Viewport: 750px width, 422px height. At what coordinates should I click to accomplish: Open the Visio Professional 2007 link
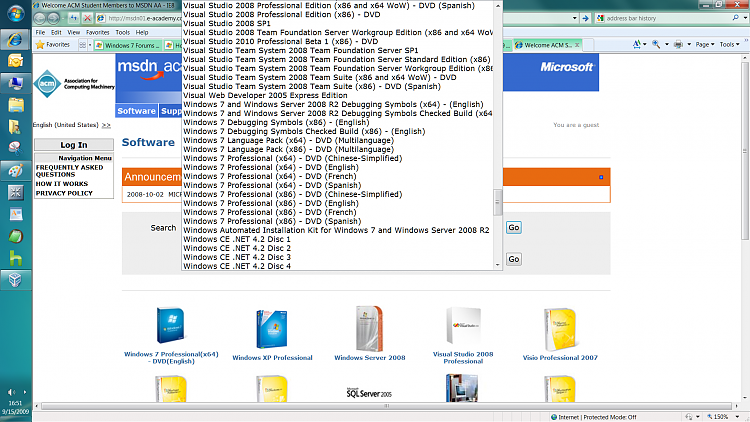pos(560,358)
